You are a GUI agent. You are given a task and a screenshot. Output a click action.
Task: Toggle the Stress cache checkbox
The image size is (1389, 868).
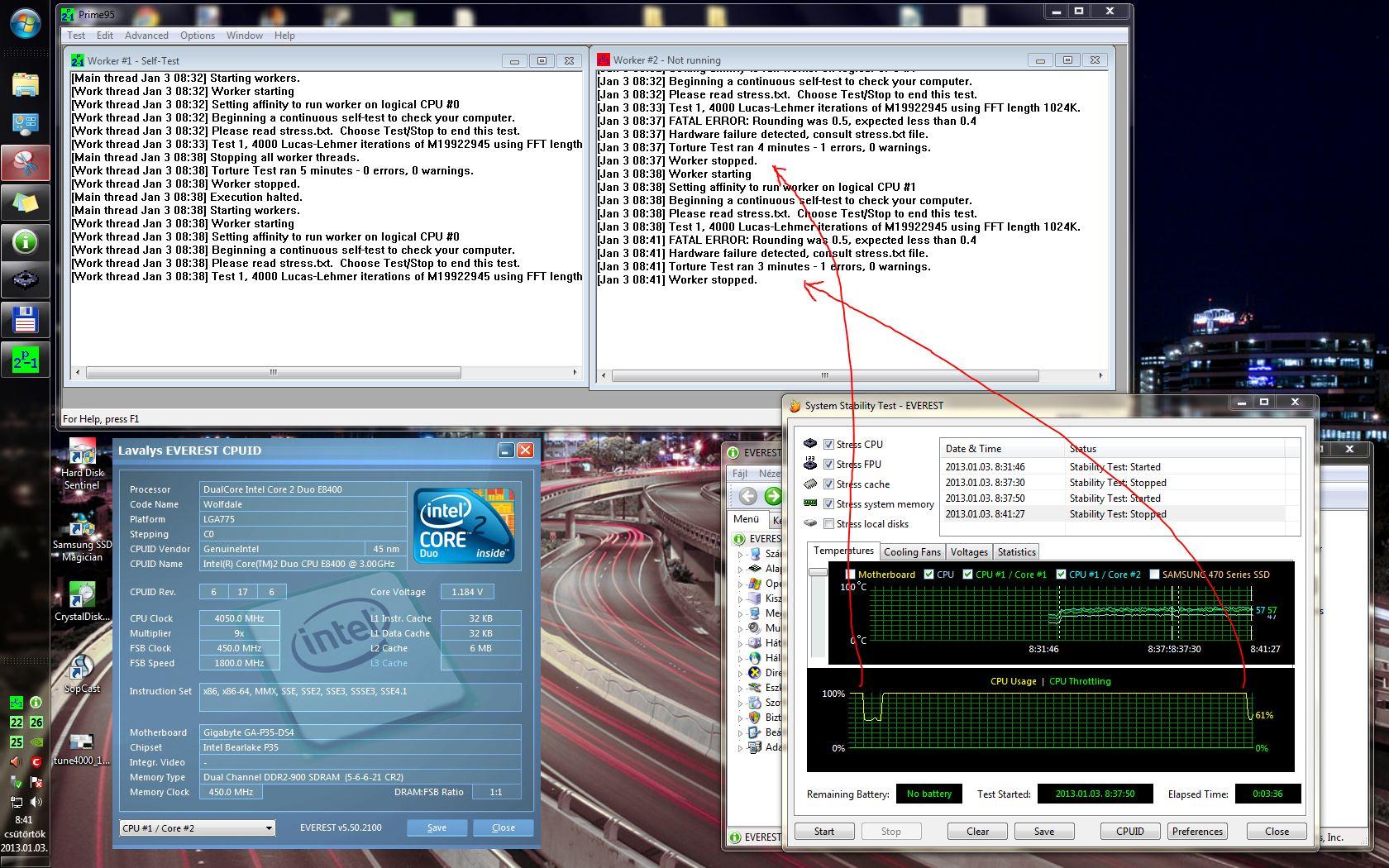(x=828, y=484)
